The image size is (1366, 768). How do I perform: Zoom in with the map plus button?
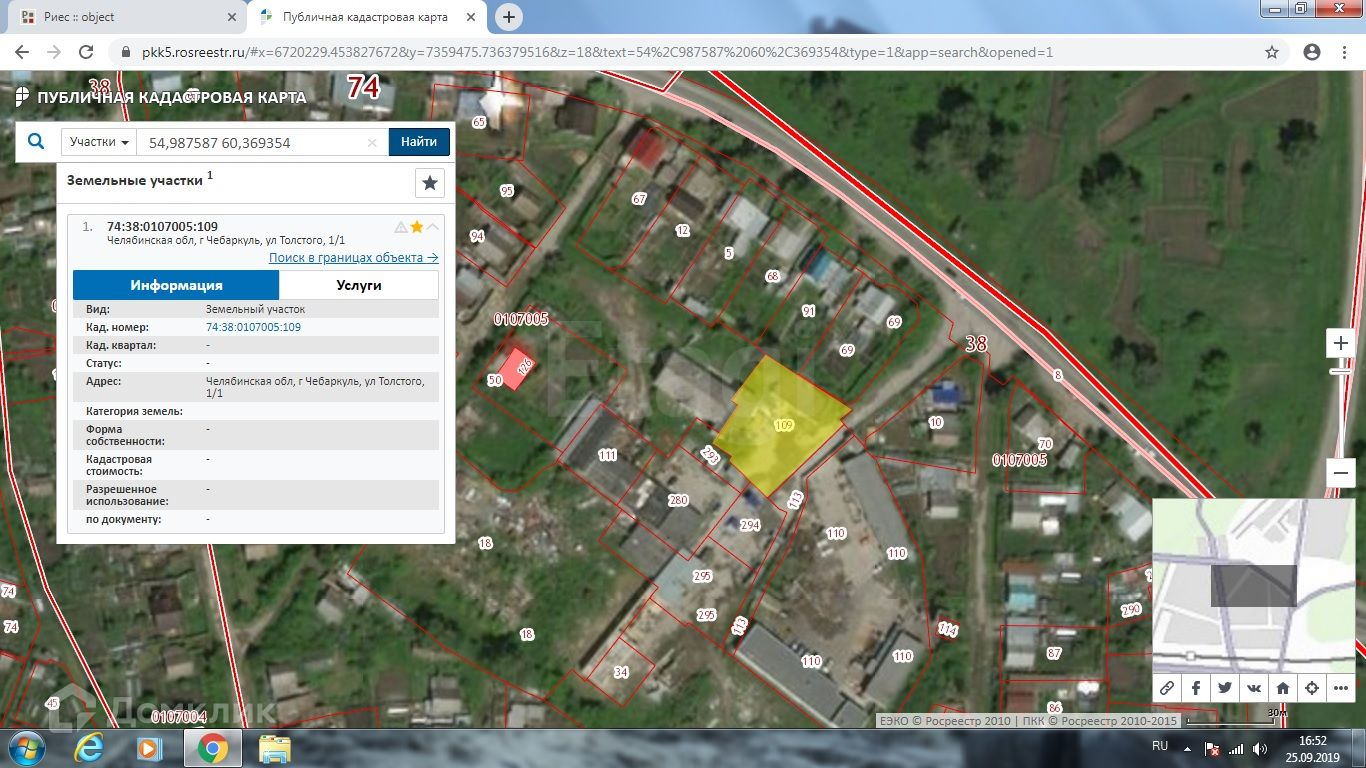point(1341,343)
